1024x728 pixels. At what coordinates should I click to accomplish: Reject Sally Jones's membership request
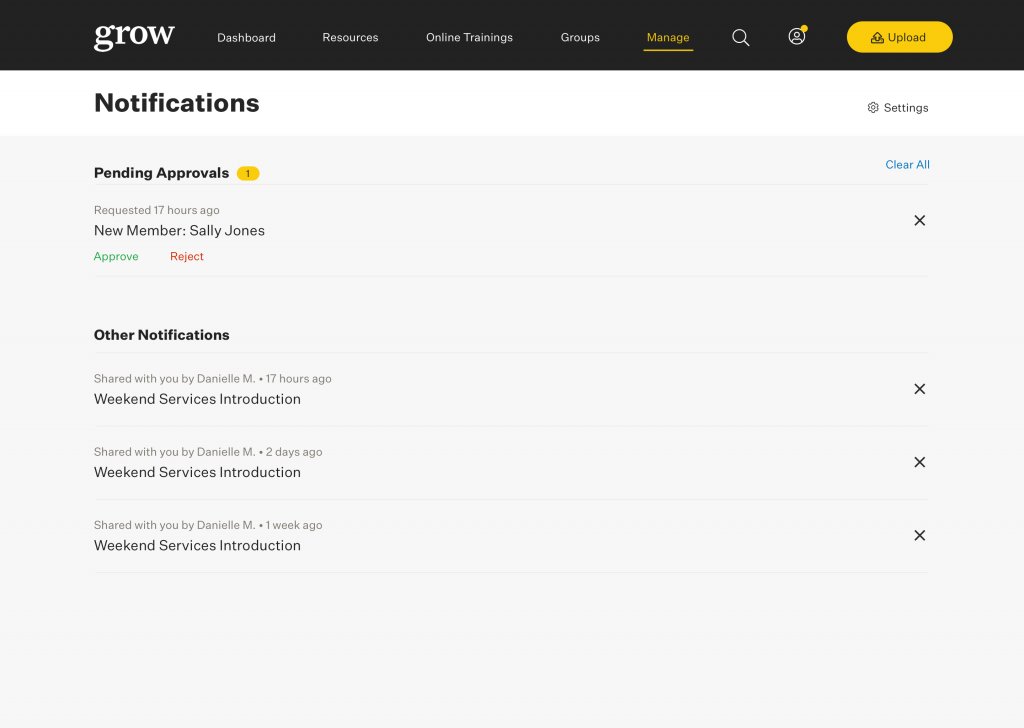[186, 256]
